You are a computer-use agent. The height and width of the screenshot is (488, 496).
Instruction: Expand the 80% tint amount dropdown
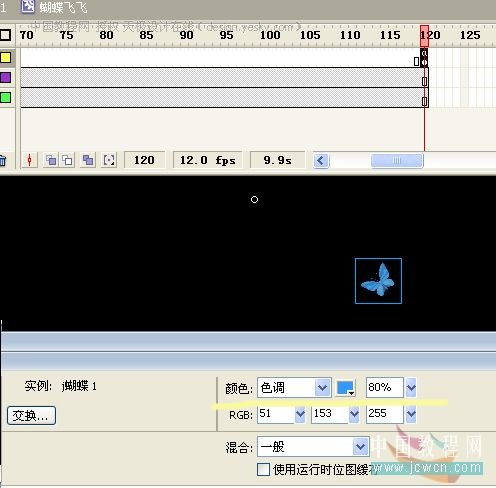click(x=411, y=387)
